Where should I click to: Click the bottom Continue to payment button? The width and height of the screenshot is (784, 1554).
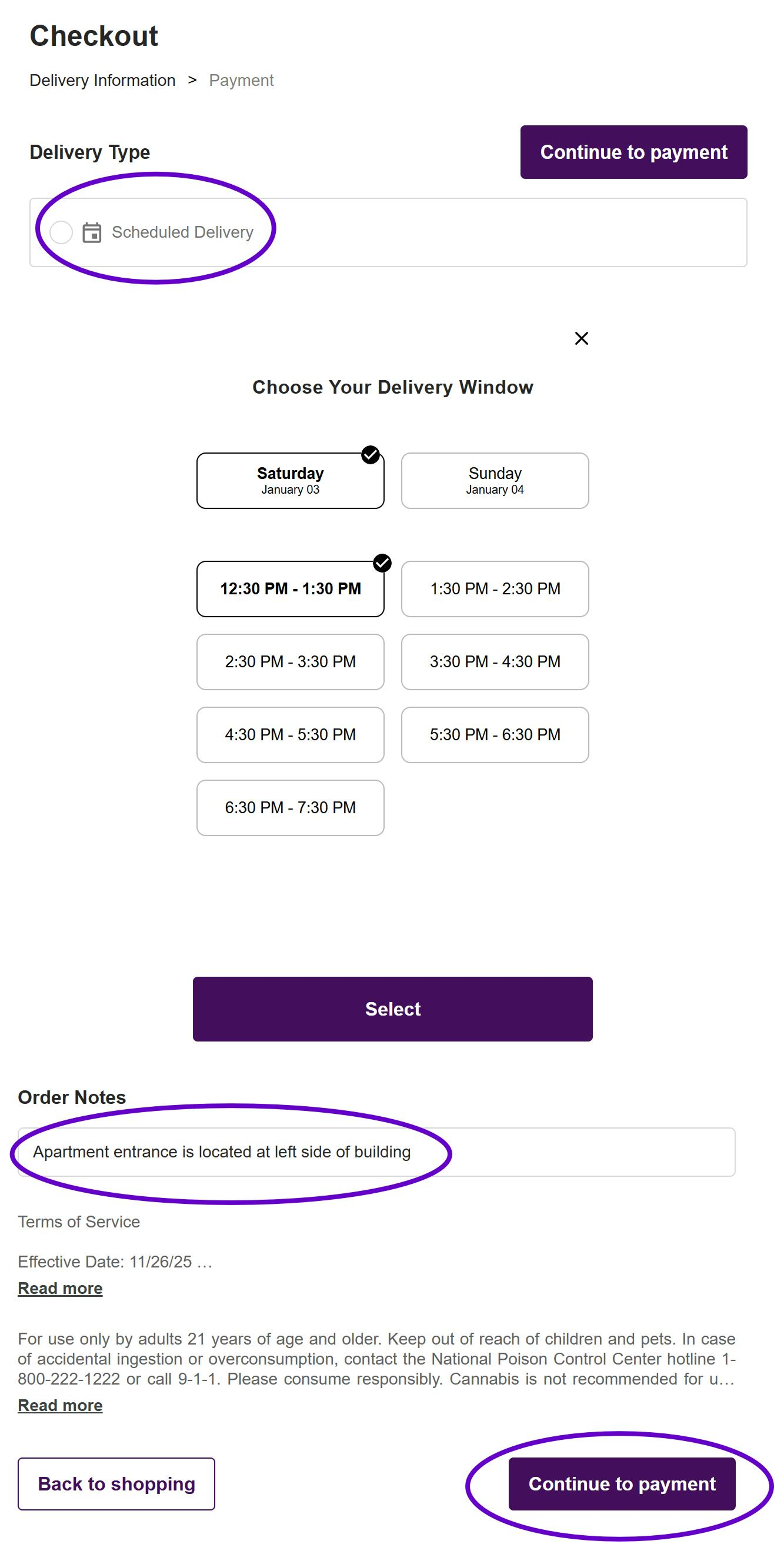click(x=621, y=1483)
